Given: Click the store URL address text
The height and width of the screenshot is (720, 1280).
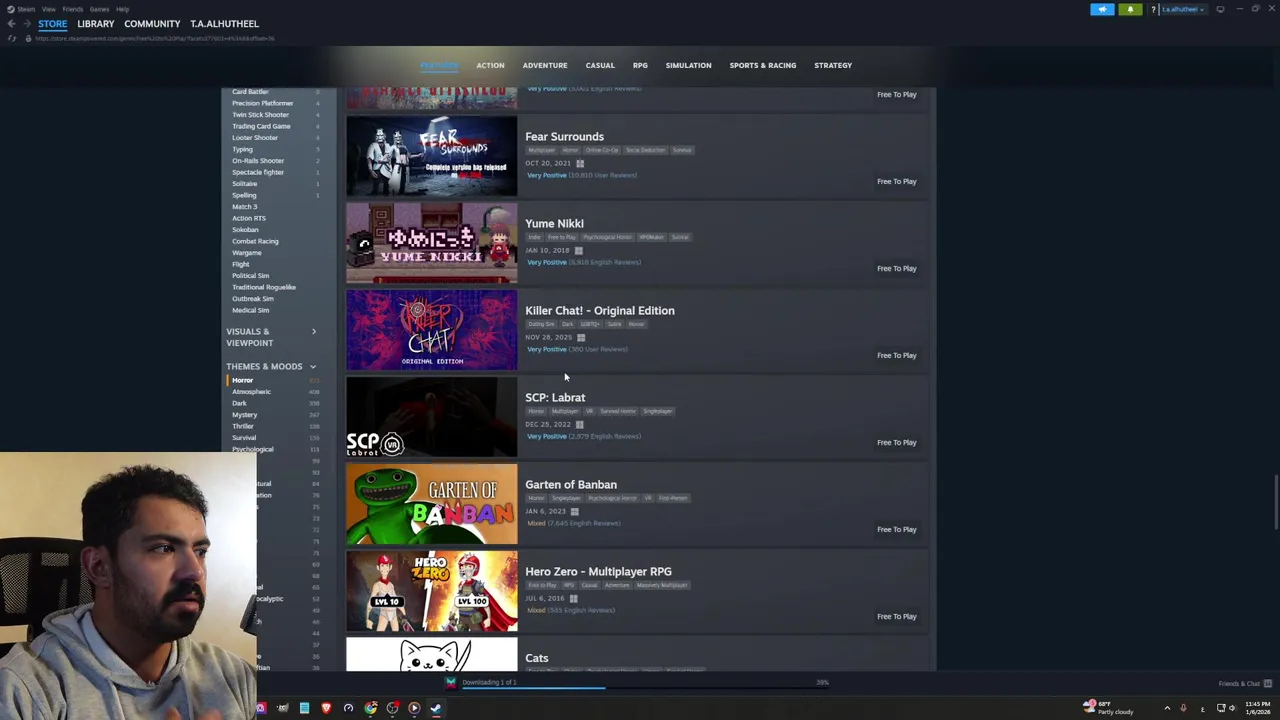Looking at the screenshot, I should point(155,38).
